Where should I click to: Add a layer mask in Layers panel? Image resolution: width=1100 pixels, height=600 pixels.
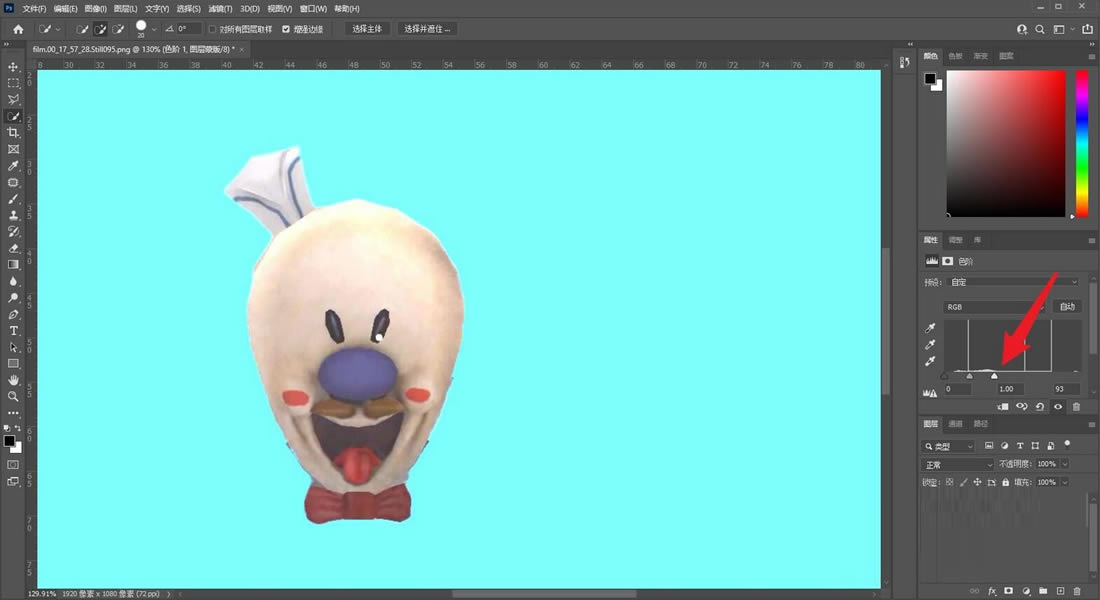1009,592
